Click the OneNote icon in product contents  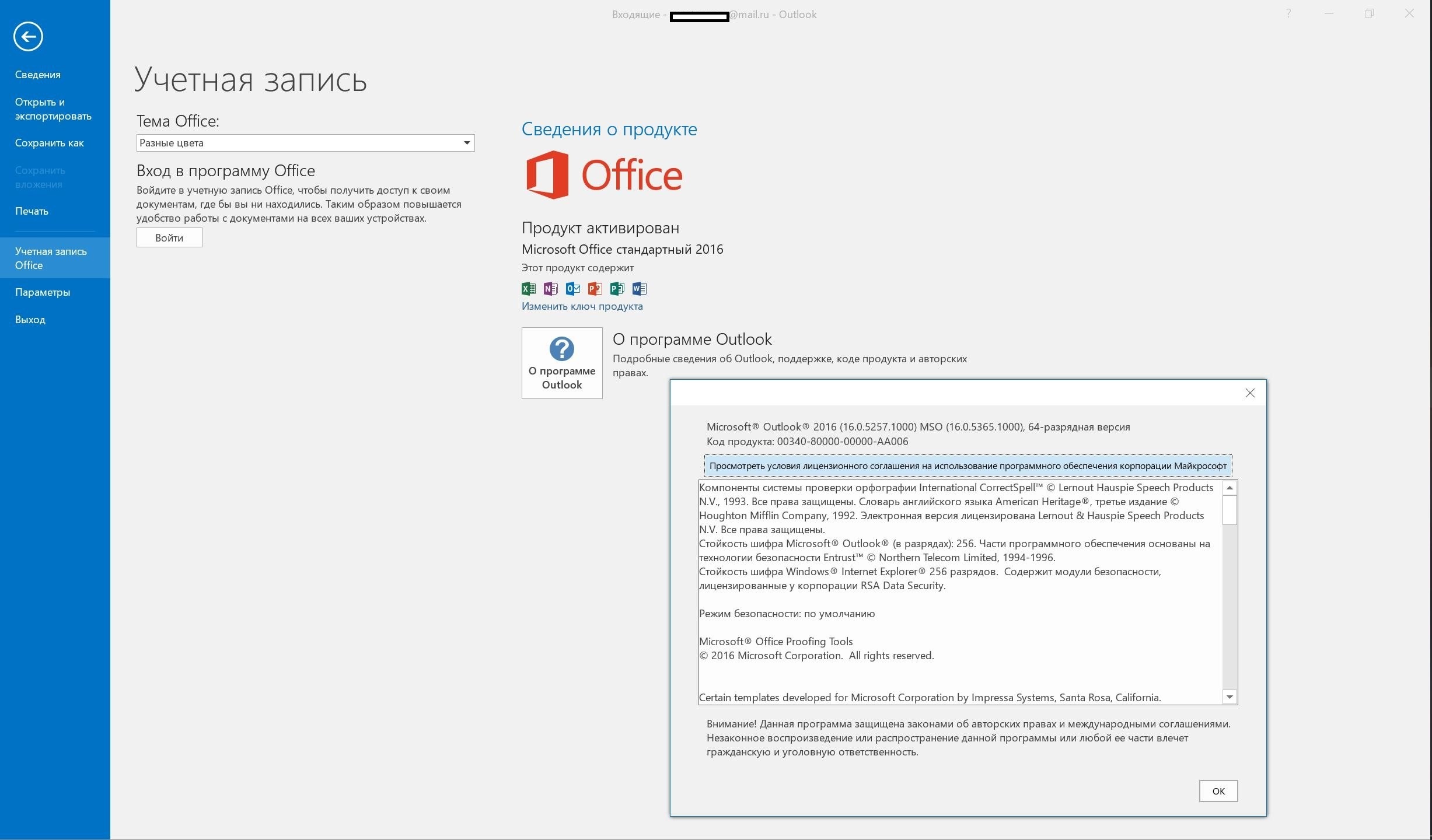[551, 288]
